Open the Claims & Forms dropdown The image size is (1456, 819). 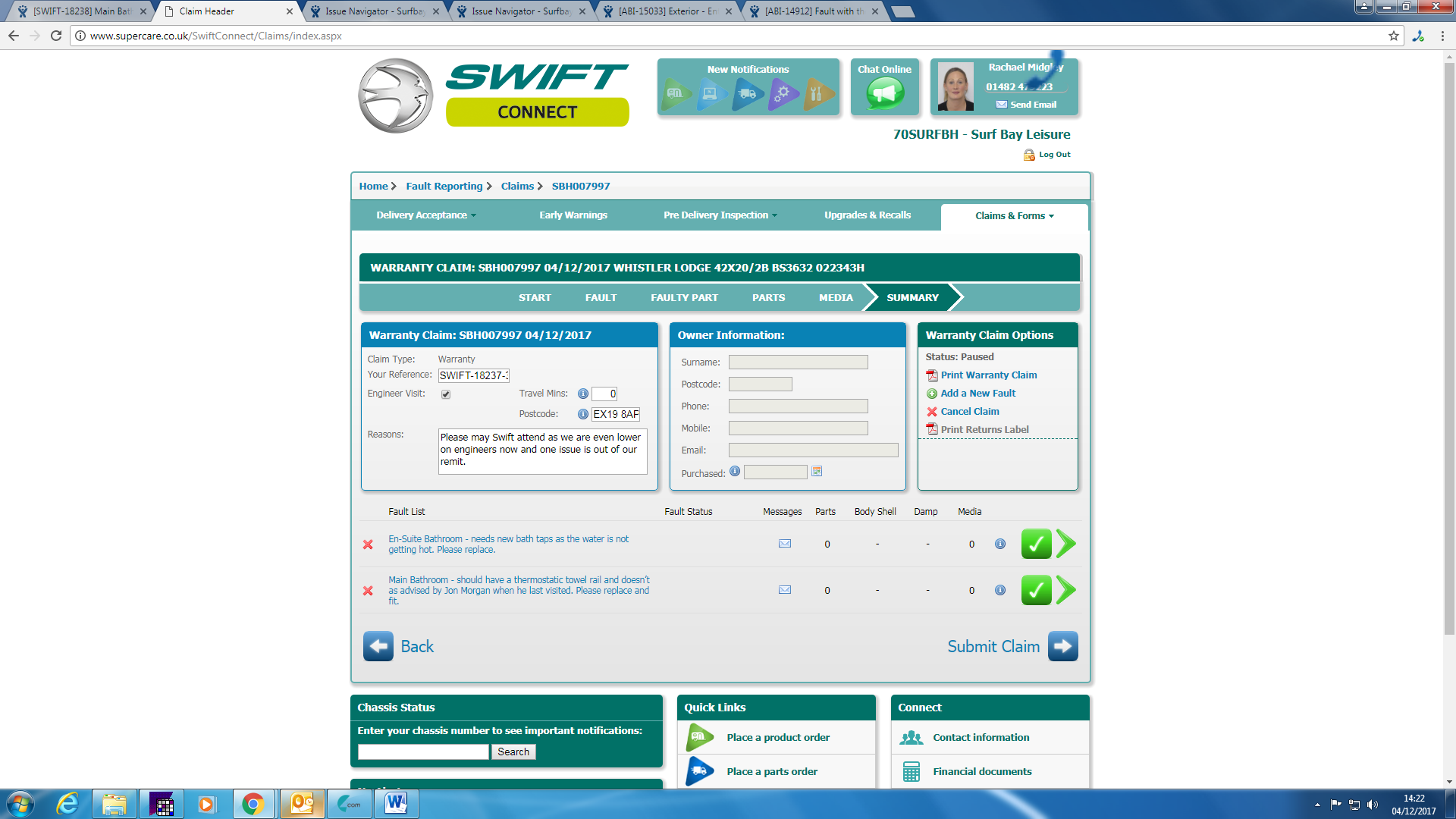pyautogui.click(x=1014, y=216)
